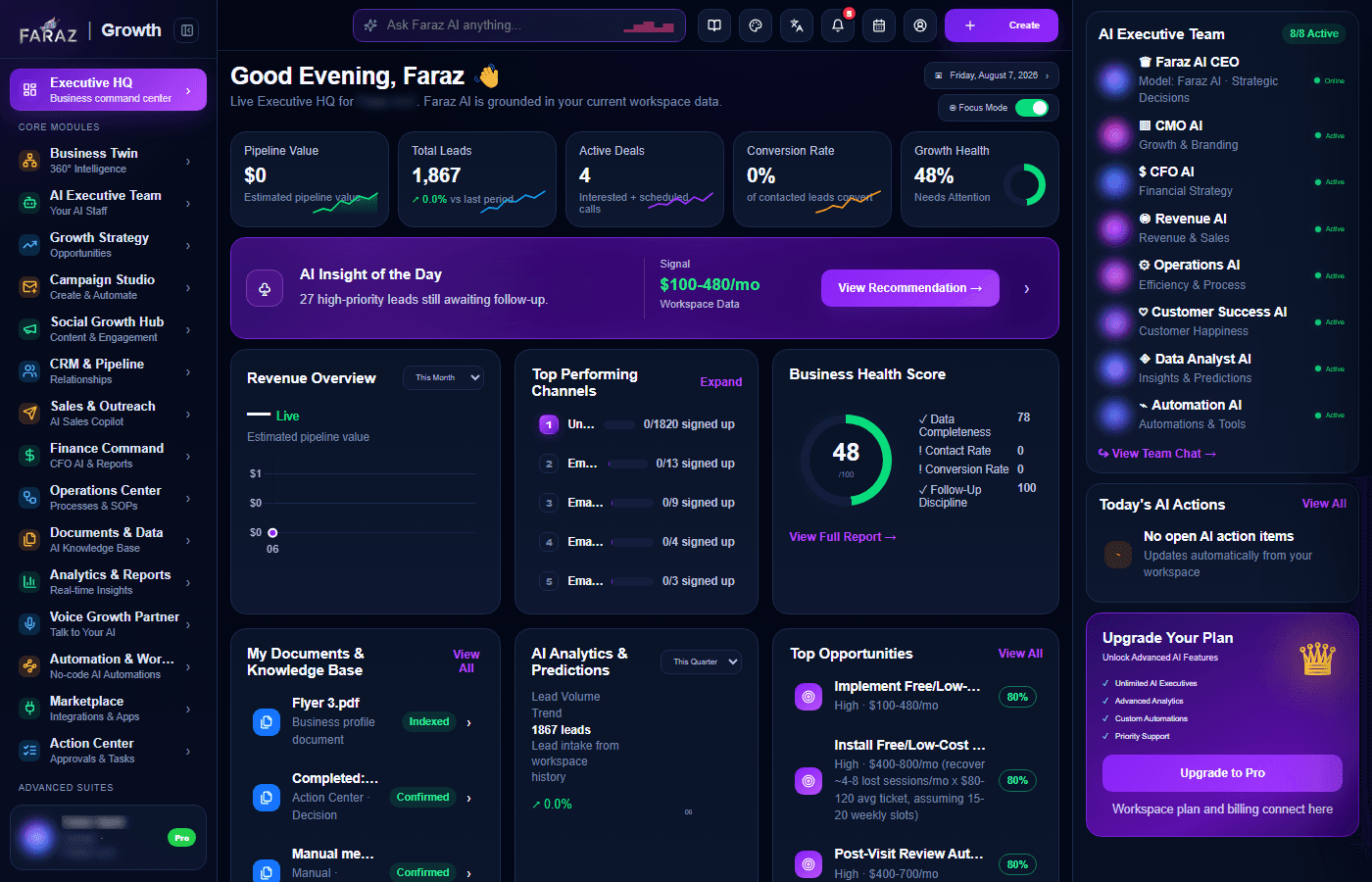This screenshot has width=1372, height=882.
Task: Click the Ask Faraz AI anything field
Action: tap(519, 25)
